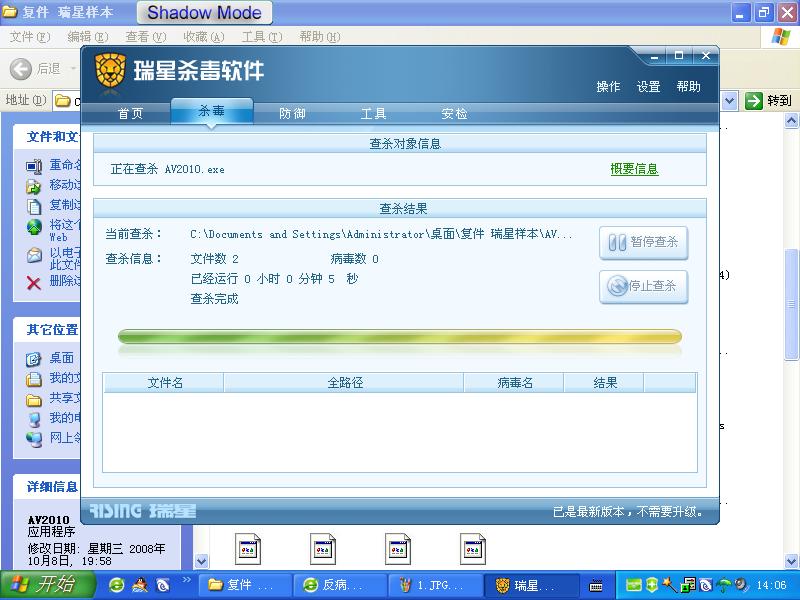Launch QQ penguin icon in quick launch
800x600 pixels.
[x=140, y=585]
